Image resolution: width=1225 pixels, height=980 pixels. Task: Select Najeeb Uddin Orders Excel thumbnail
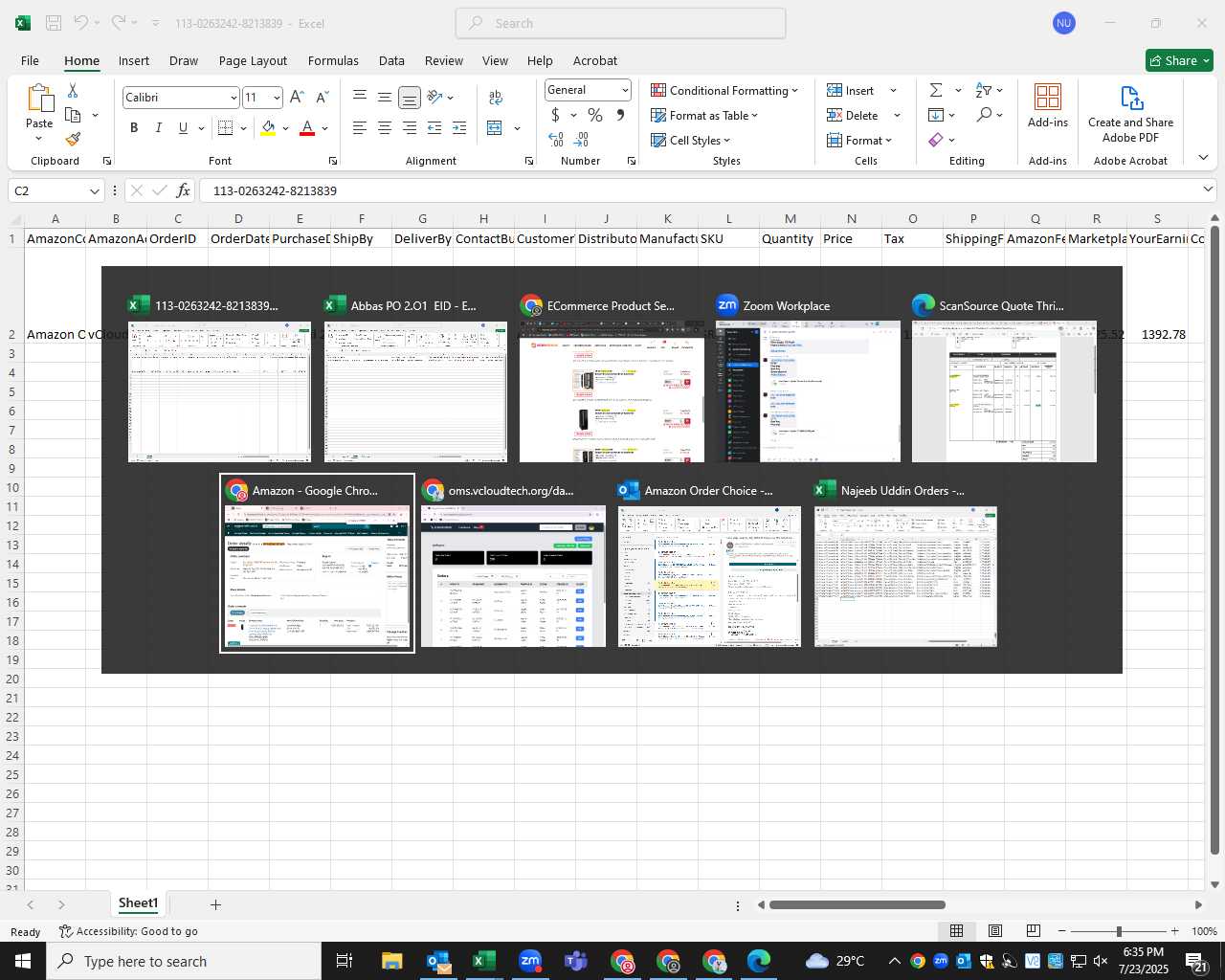905,564
